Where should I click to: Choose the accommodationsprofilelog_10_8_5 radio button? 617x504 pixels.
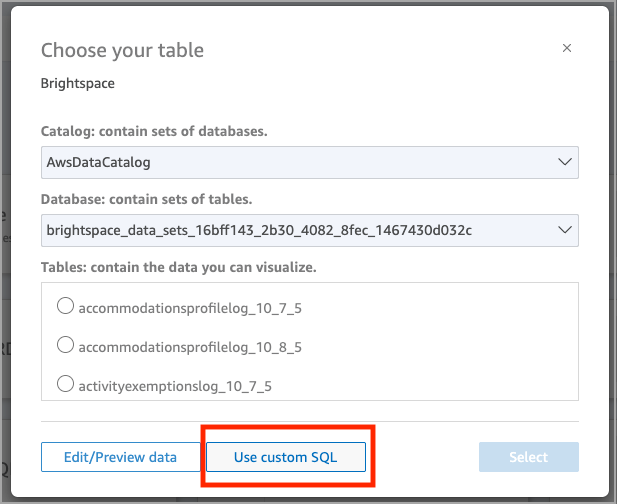66,345
